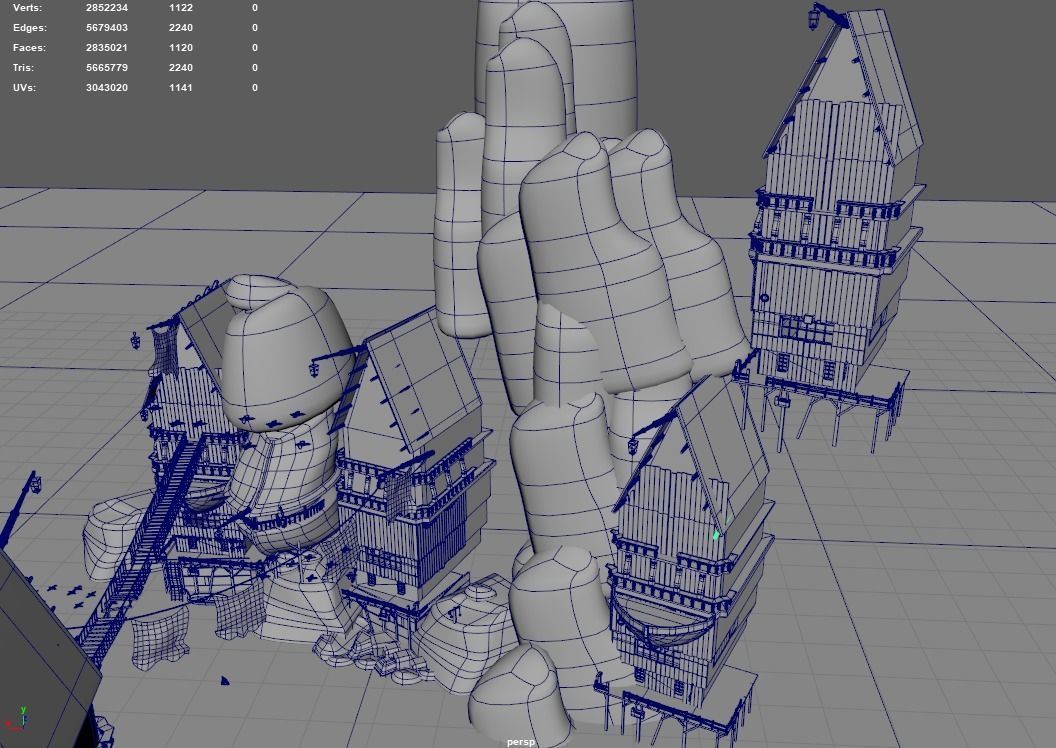Click the Faces count 1120
This screenshot has width=1056, height=748.
click(x=180, y=48)
